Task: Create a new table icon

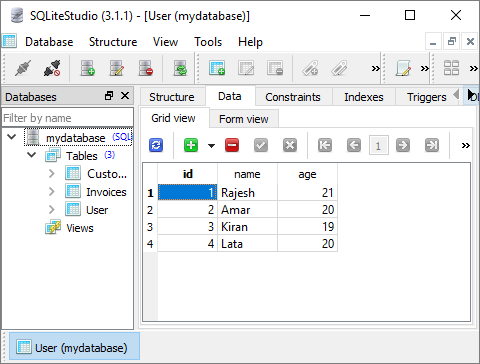Action: (x=217, y=68)
